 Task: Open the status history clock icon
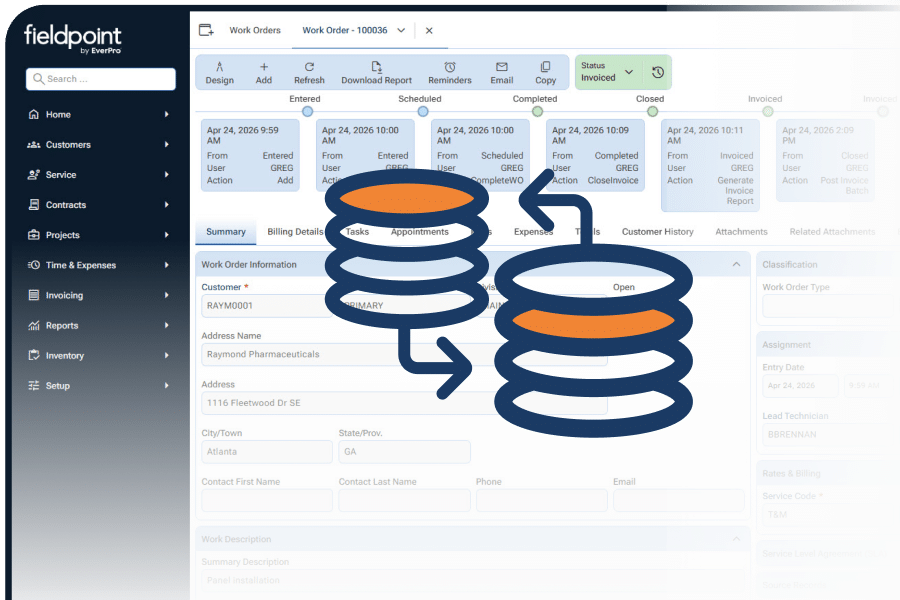658,72
